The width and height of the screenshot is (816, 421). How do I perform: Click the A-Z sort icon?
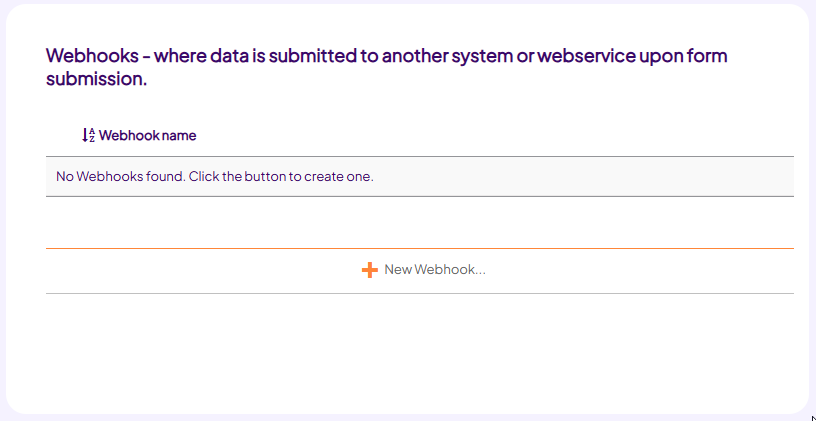pyautogui.click(x=88, y=135)
